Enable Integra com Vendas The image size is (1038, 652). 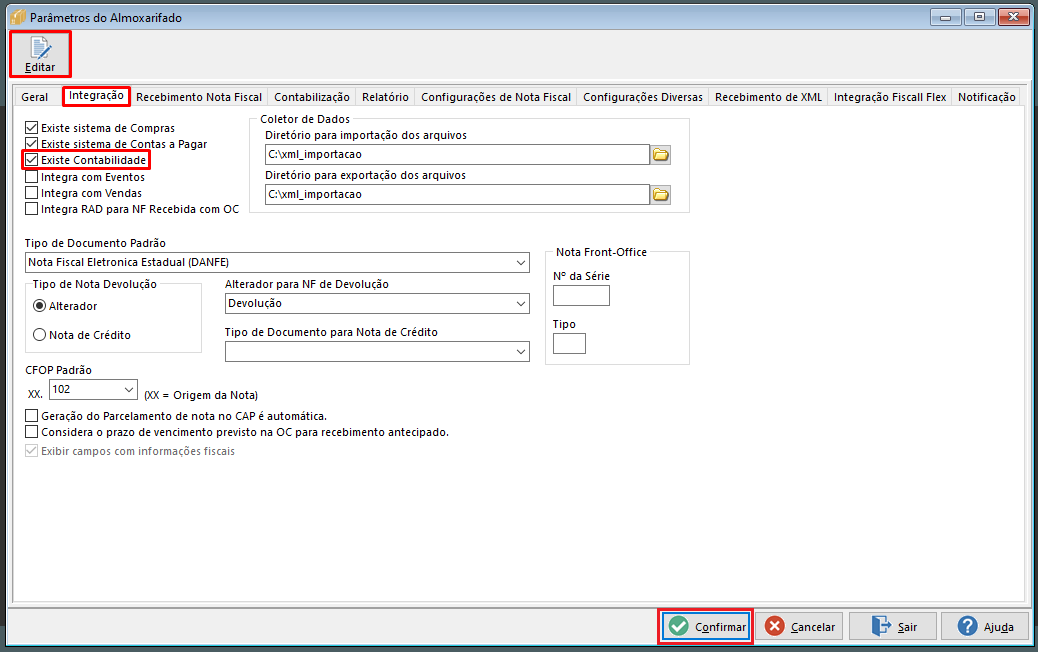coord(31,193)
